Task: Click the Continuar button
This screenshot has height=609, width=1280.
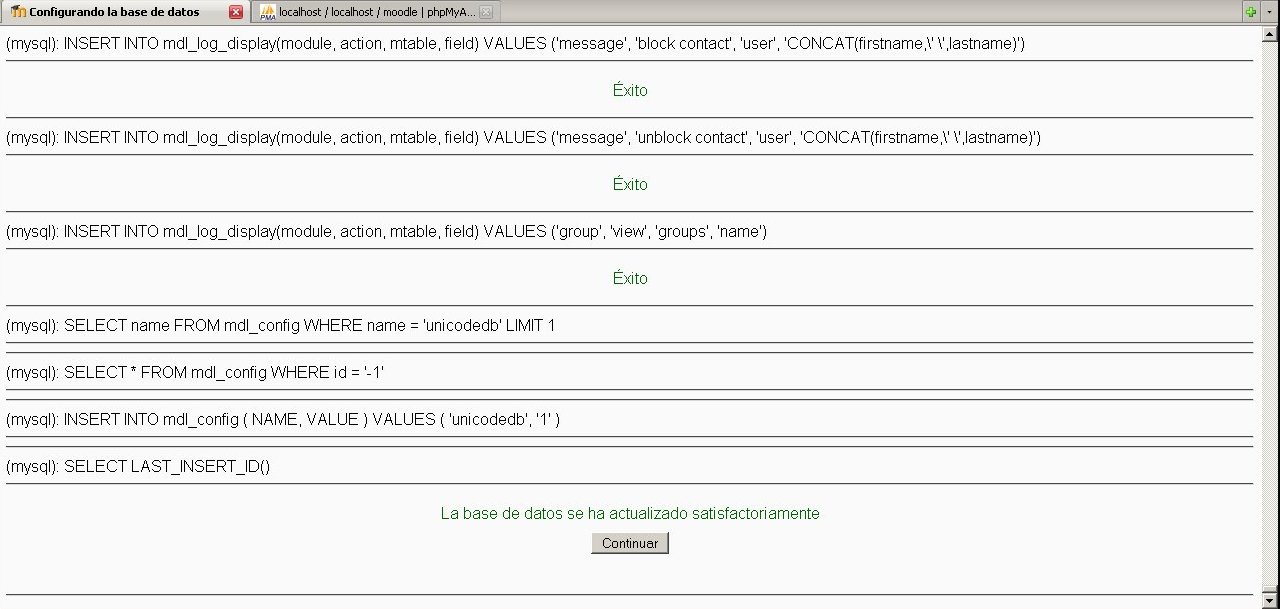Action: click(x=629, y=543)
